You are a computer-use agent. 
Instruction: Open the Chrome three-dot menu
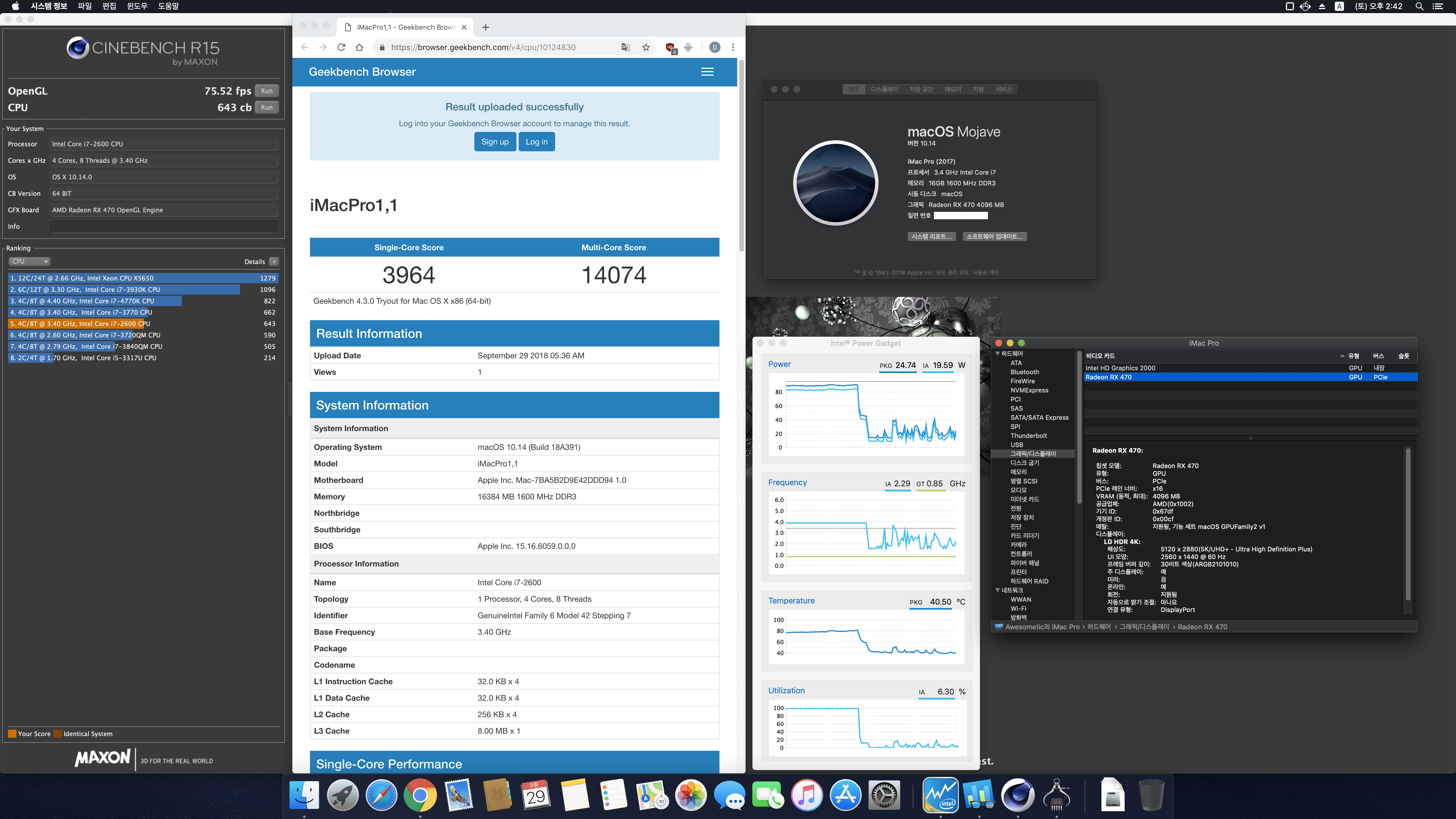pyautogui.click(x=733, y=47)
